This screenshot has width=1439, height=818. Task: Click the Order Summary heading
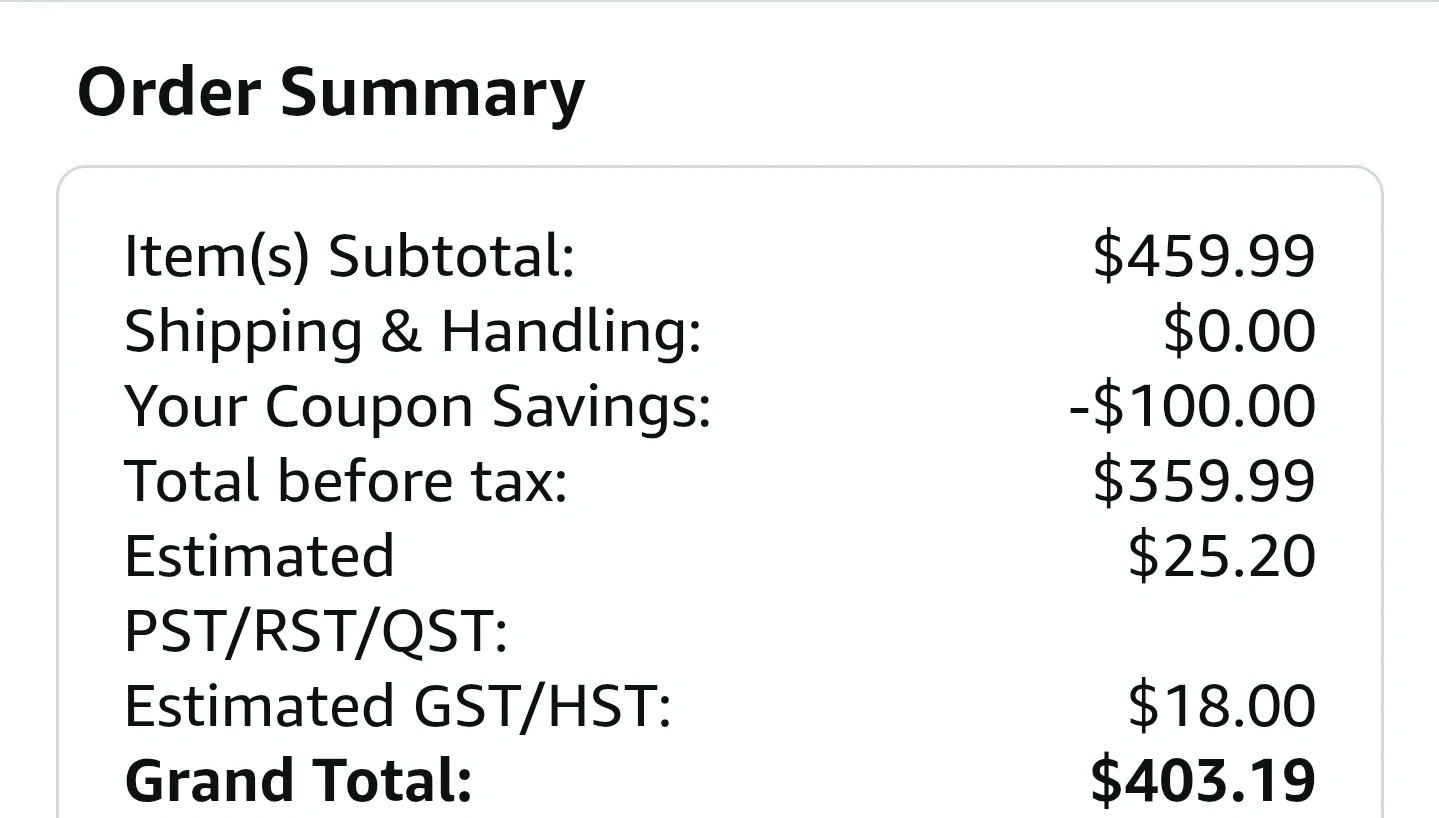tap(330, 92)
